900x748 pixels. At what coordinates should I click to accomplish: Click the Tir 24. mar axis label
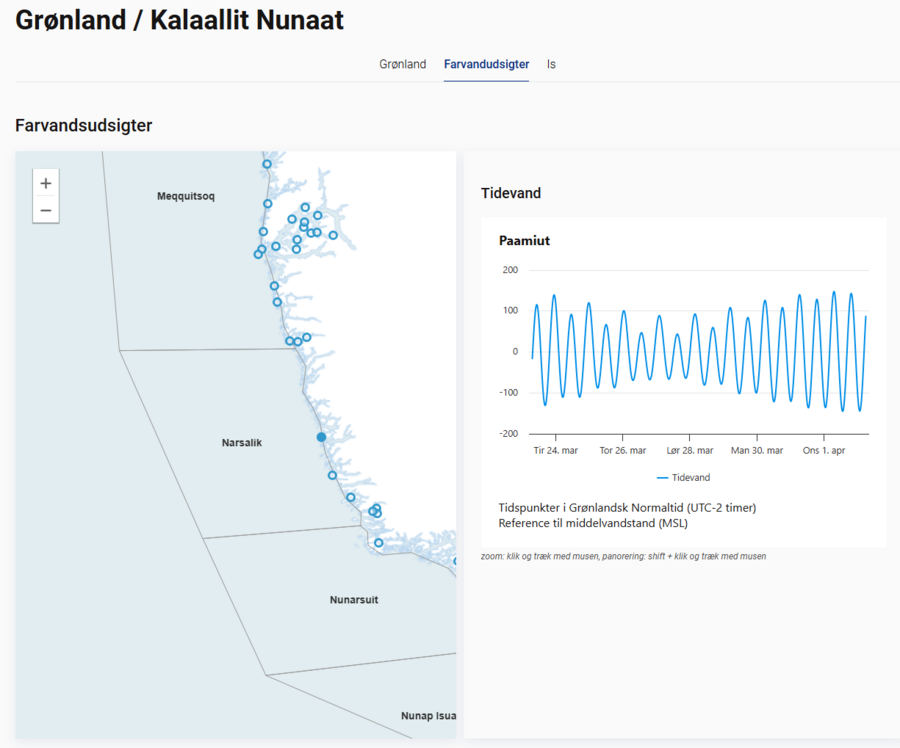coord(555,450)
